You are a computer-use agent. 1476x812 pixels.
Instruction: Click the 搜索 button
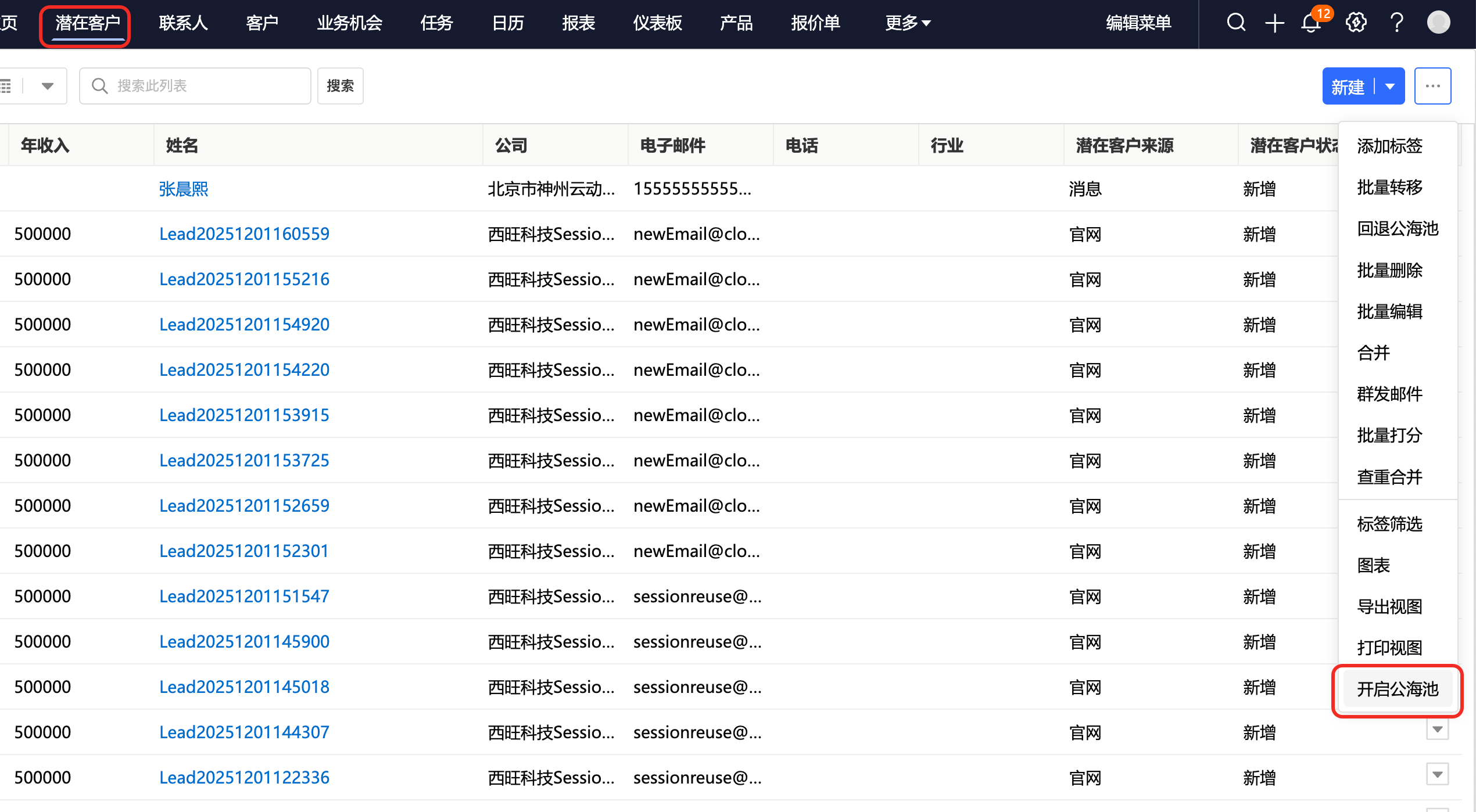point(340,86)
